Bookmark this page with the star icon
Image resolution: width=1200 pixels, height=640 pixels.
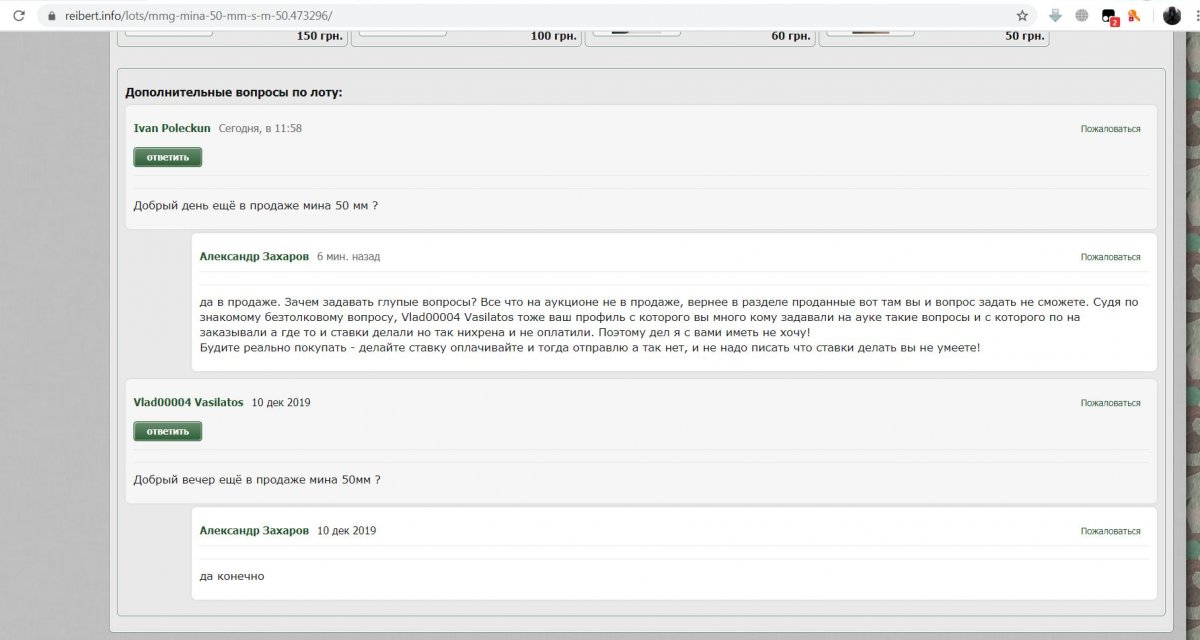click(x=1022, y=16)
